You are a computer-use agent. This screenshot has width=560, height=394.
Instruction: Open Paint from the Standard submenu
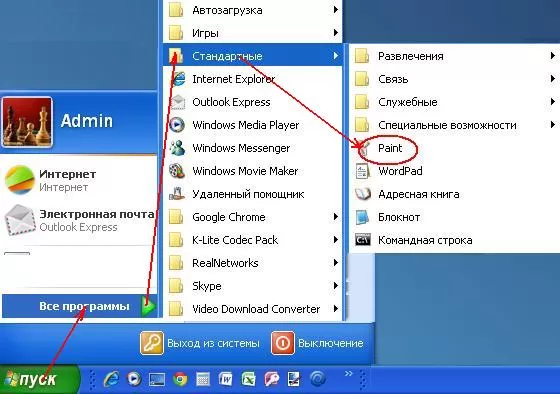coord(454,148)
